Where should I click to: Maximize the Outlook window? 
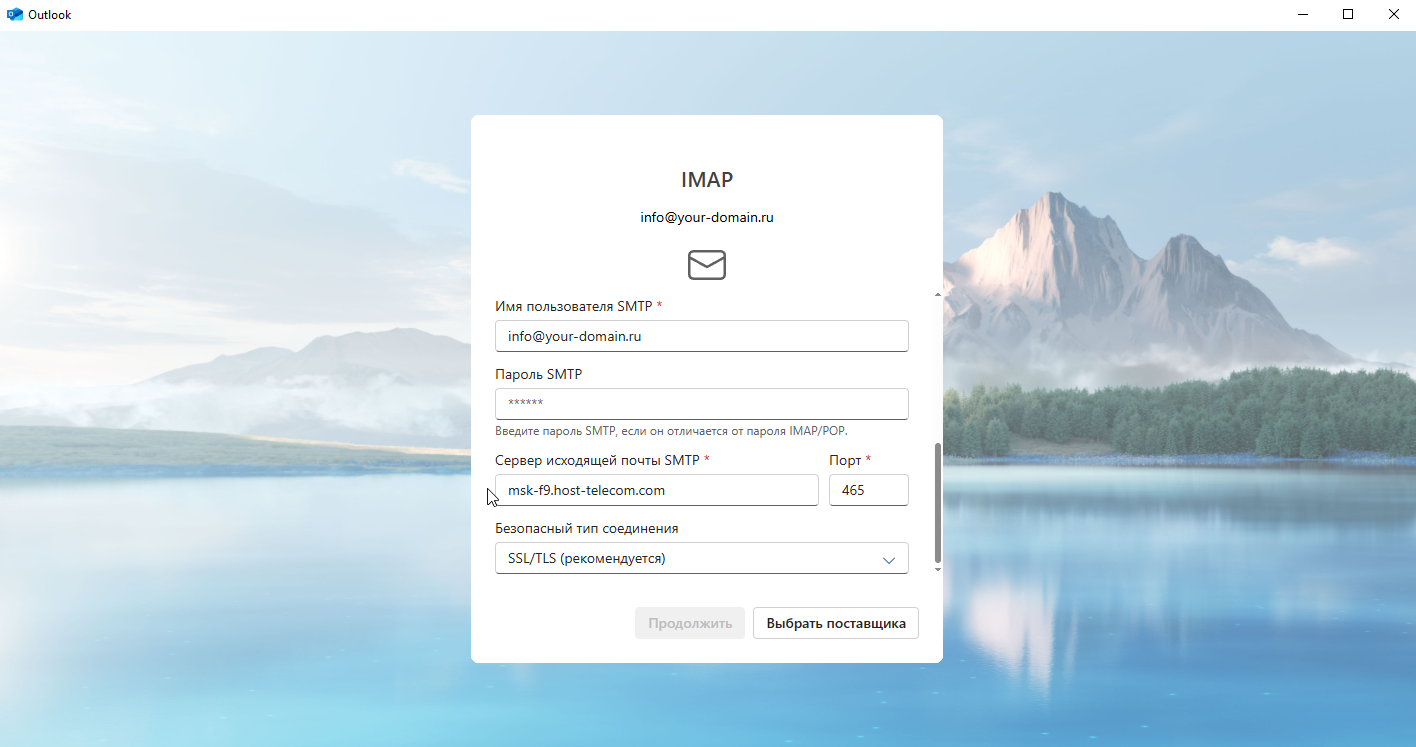pos(1348,15)
